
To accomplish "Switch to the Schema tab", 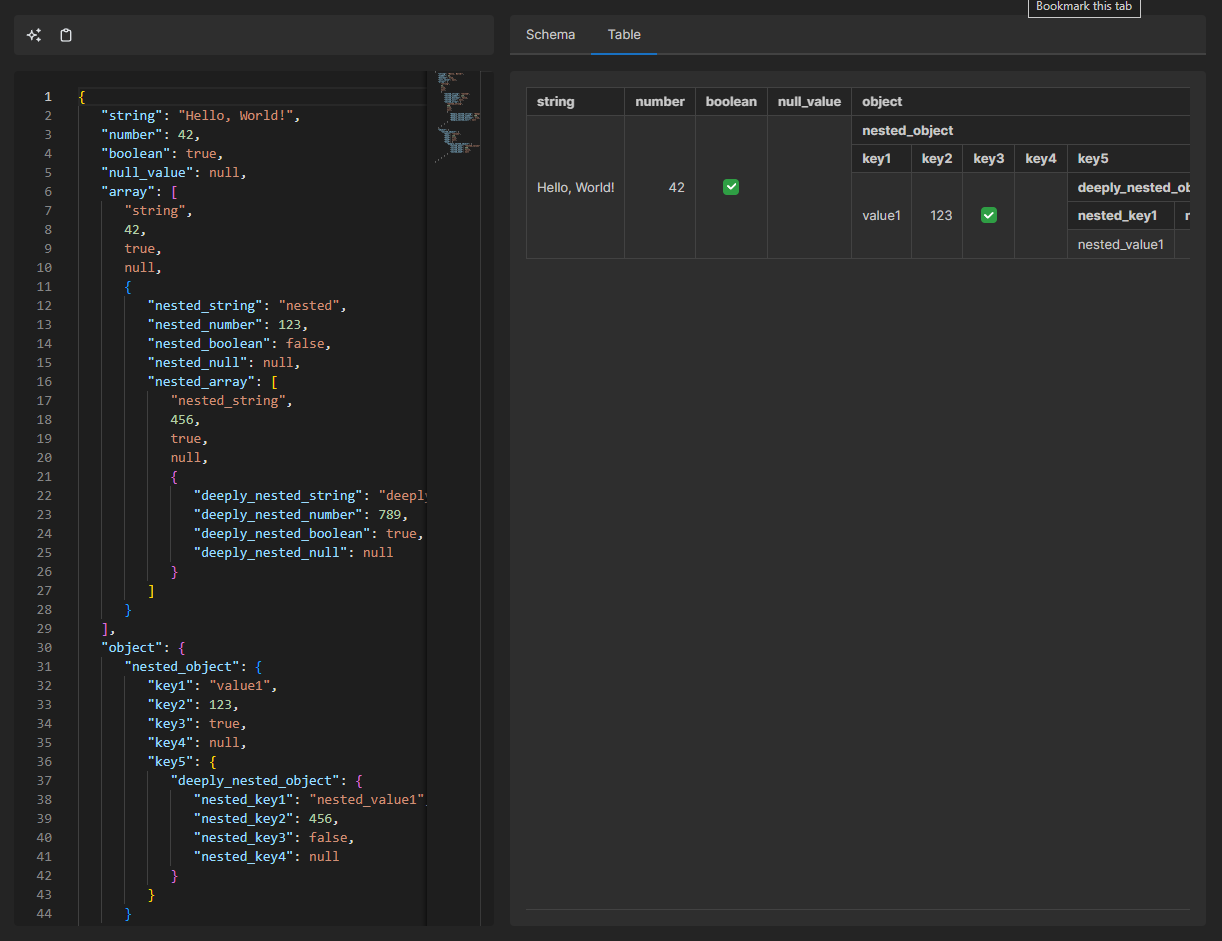I will click(550, 34).
